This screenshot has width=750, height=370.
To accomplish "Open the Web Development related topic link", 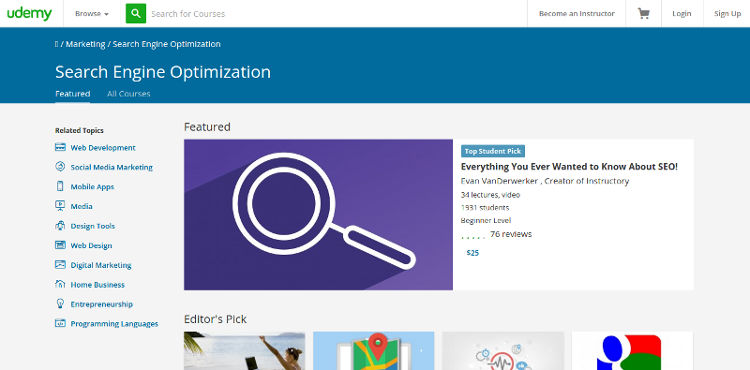I will tap(103, 148).
